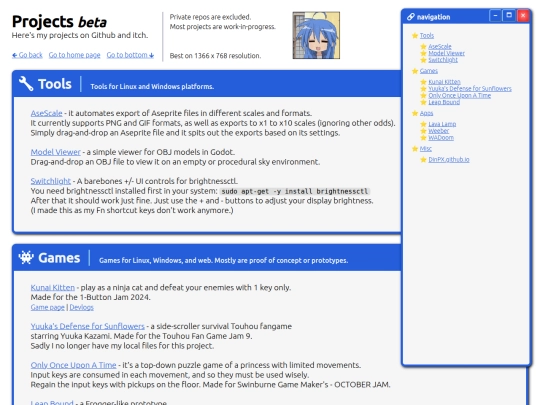Click the wrench icon beside Tools heading
The width and height of the screenshot is (540, 405).
tap(26, 84)
